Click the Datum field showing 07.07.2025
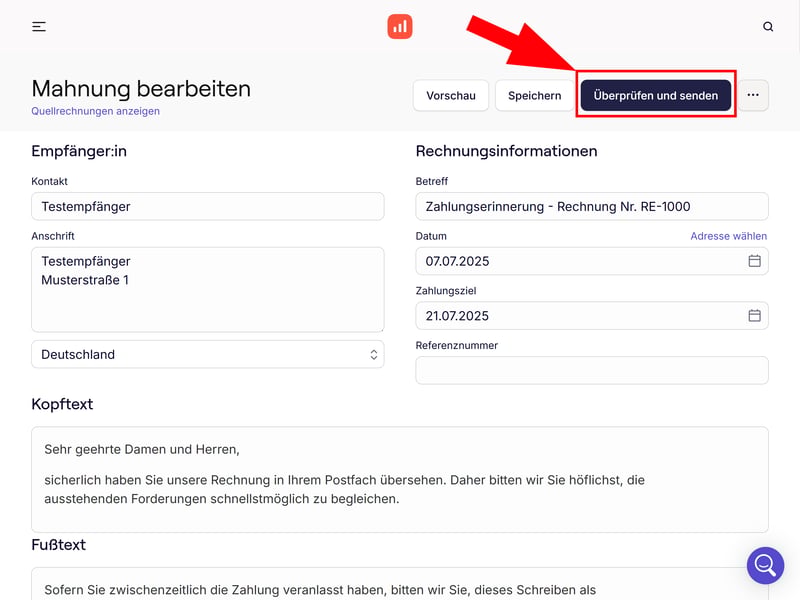 580,261
